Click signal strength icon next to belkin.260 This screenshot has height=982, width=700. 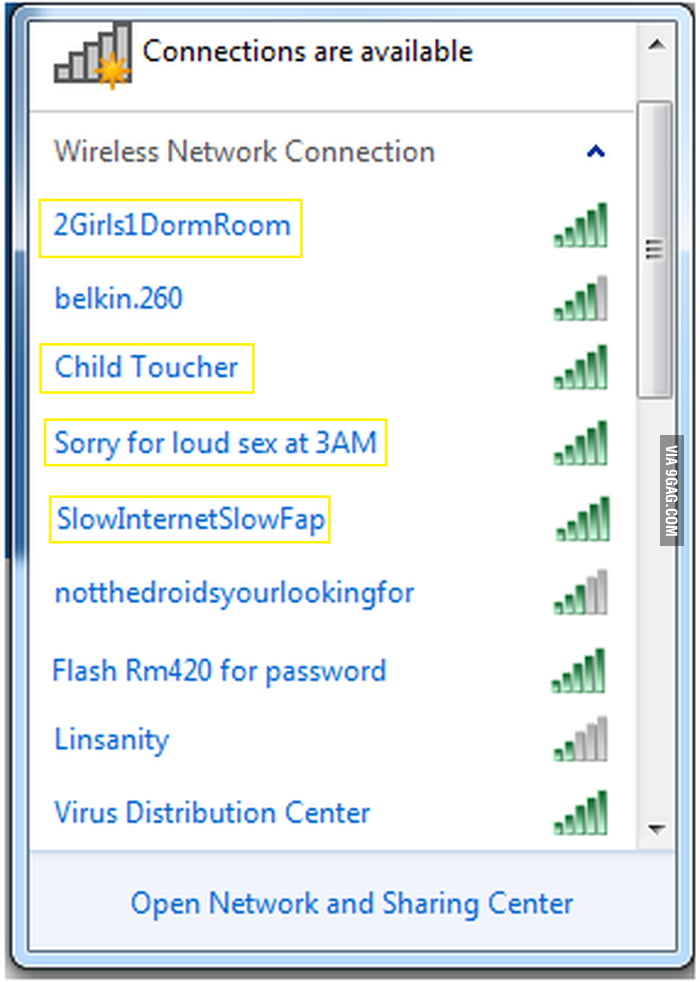tap(580, 298)
